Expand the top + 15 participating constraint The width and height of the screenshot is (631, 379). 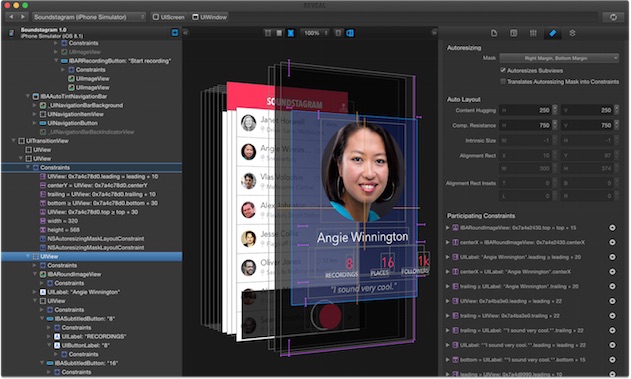[x=447, y=228]
